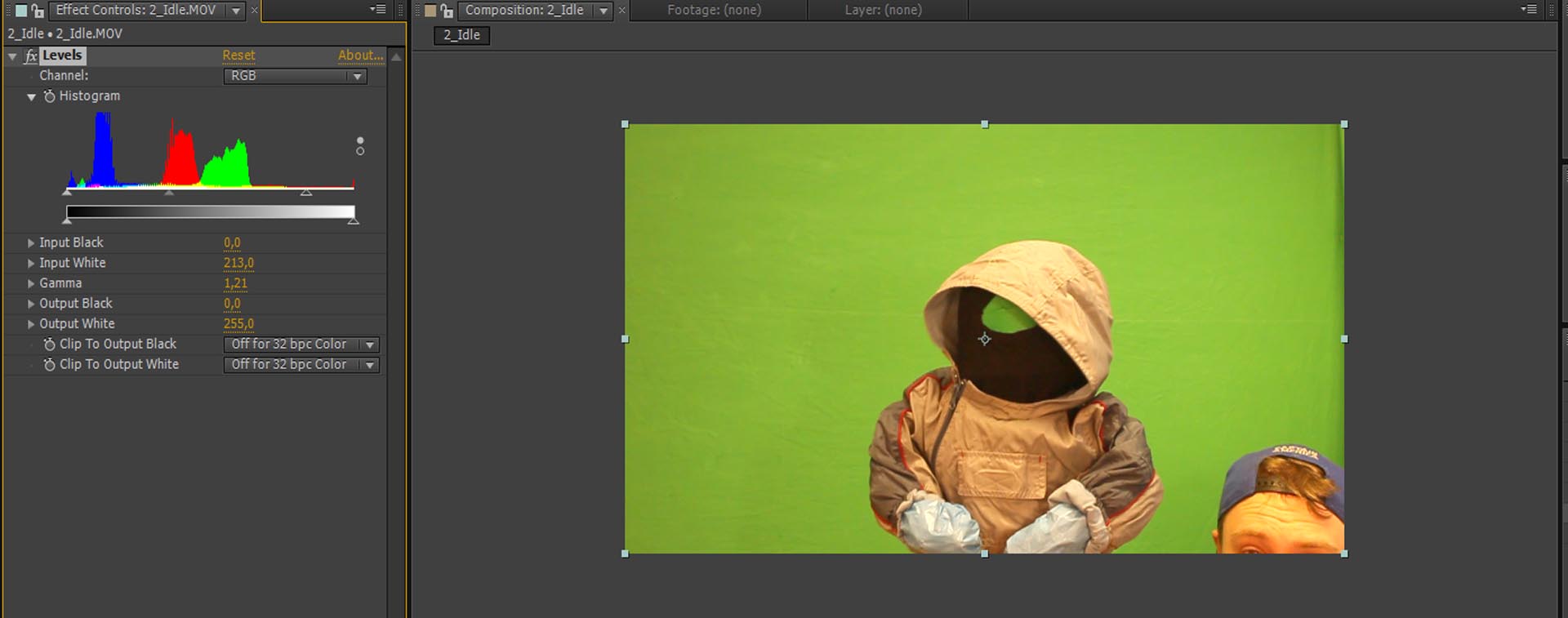Viewport: 1568px width, 618px height.
Task: Toggle the Composition viewer lock icon
Action: tap(446, 11)
